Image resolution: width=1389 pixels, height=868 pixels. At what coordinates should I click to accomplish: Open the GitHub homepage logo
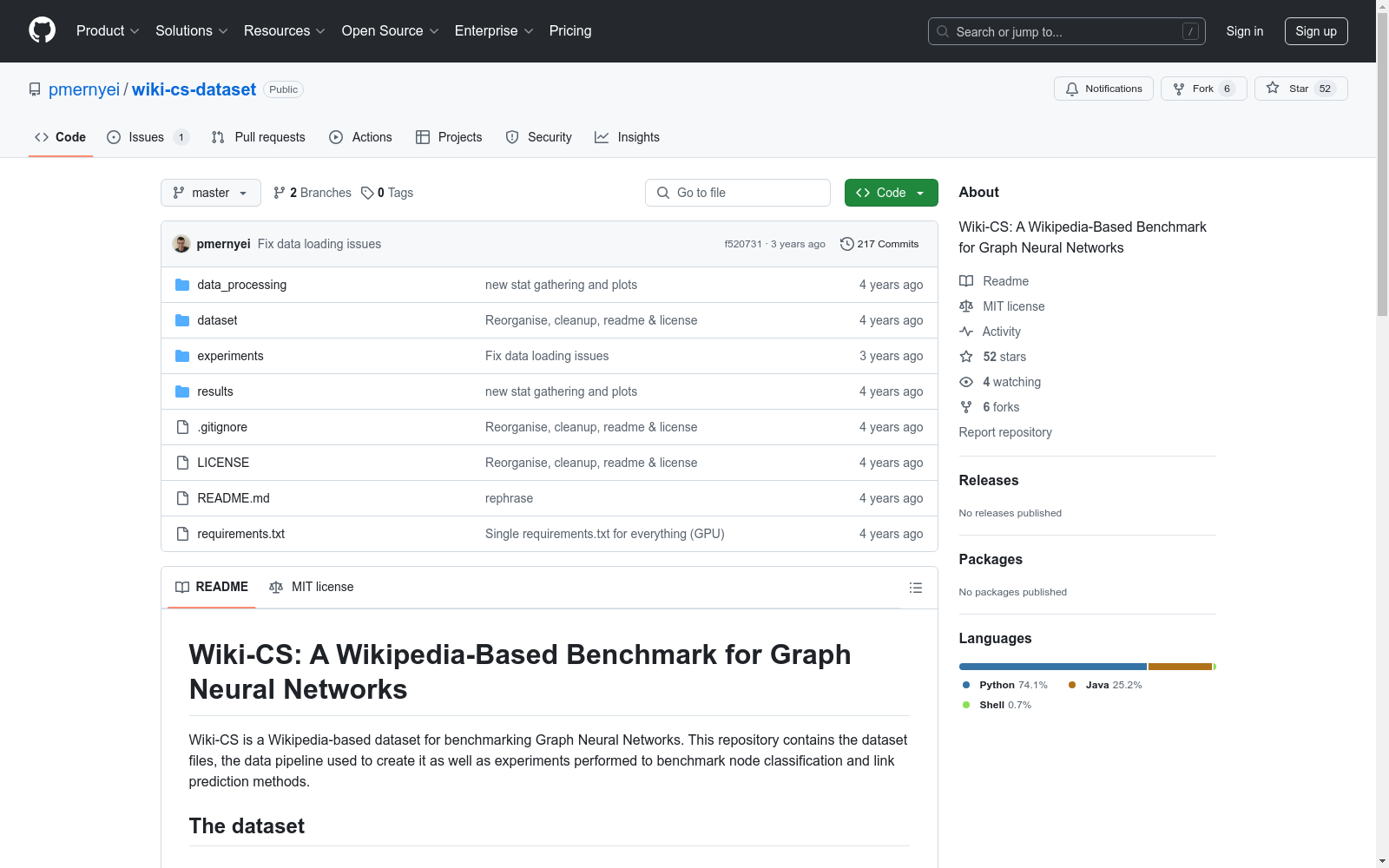point(42,30)
